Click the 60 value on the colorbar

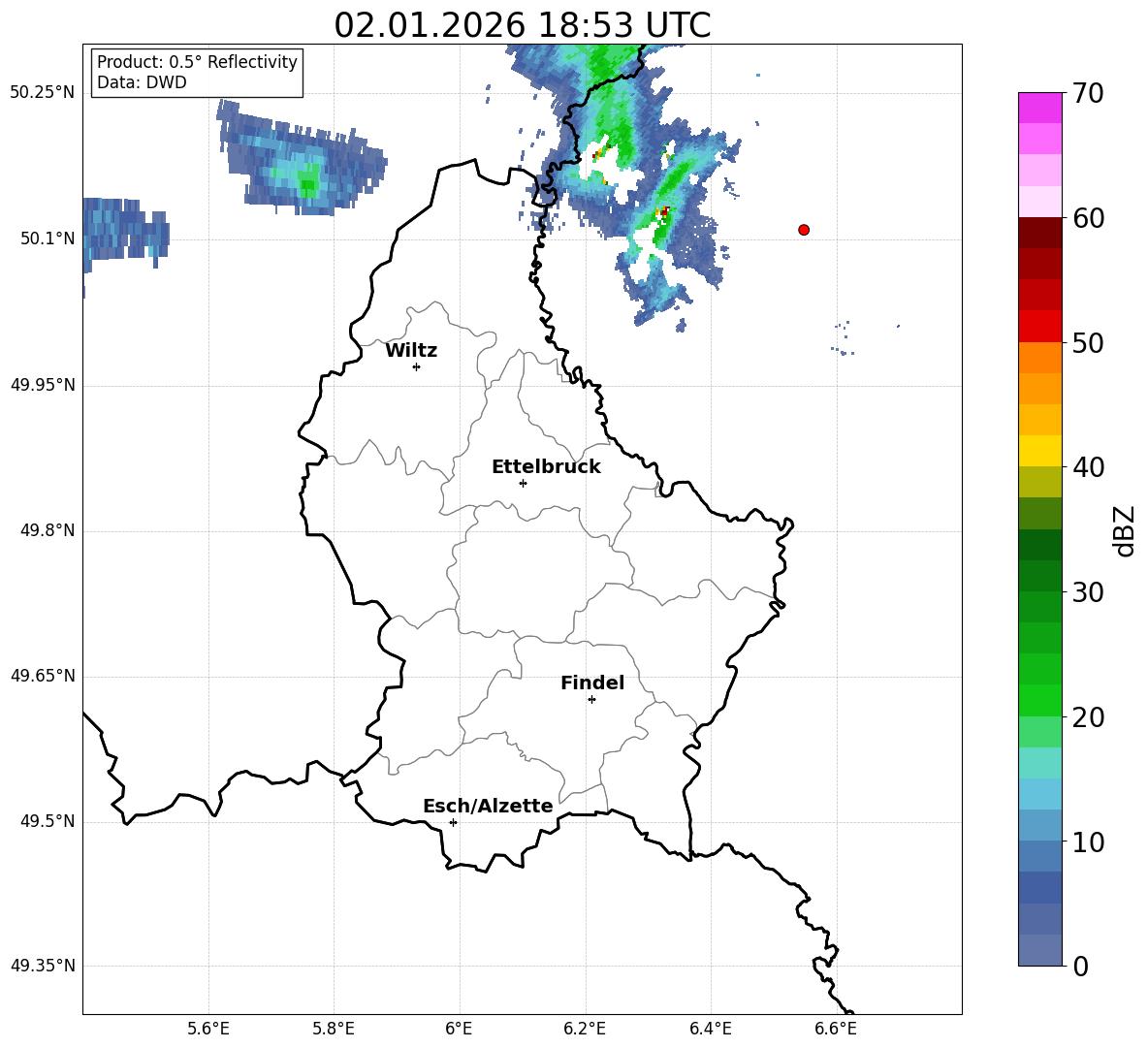(x=1087, y=218)
